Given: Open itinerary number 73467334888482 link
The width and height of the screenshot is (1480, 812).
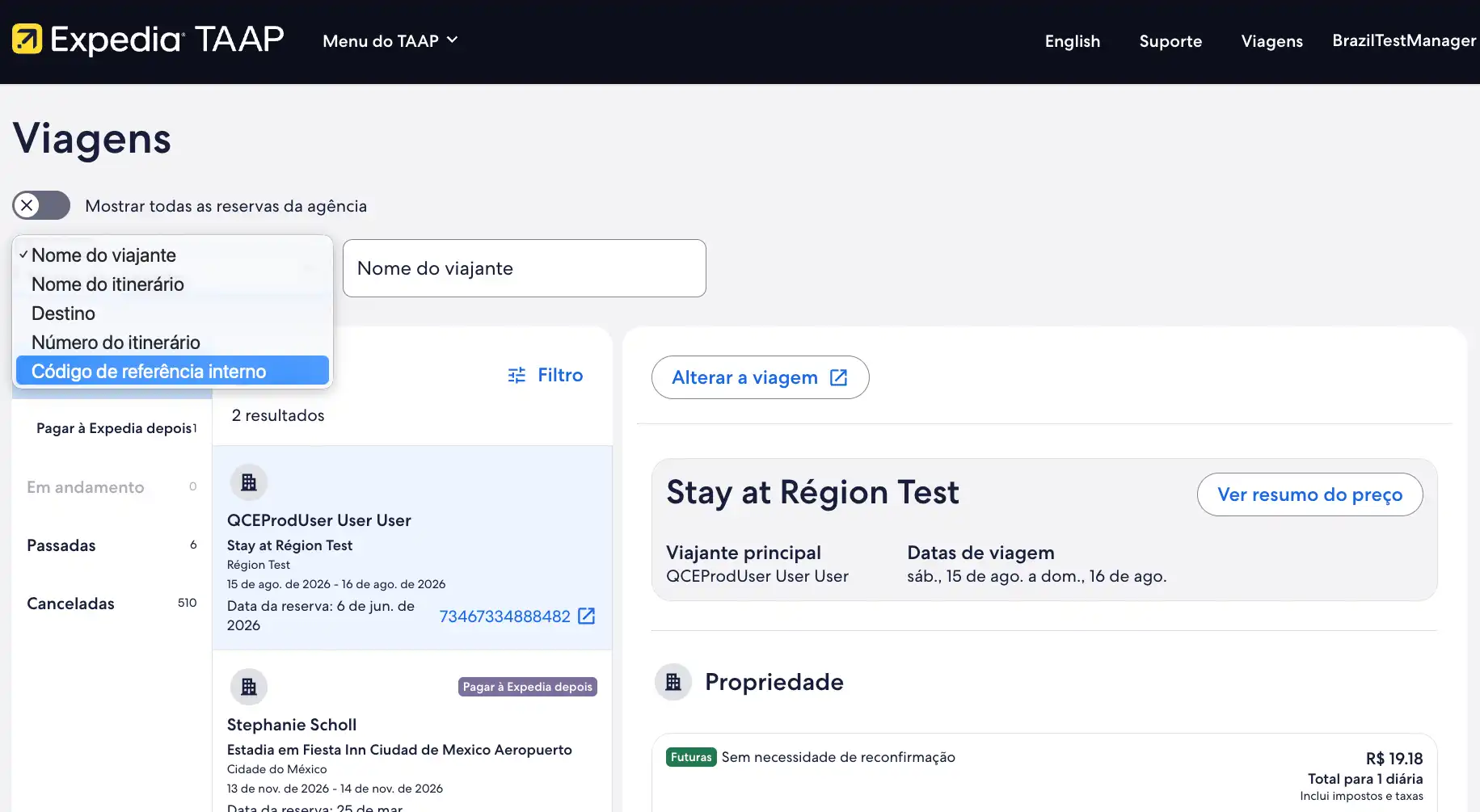Looking at the screenshot, I should pos(504,616).
